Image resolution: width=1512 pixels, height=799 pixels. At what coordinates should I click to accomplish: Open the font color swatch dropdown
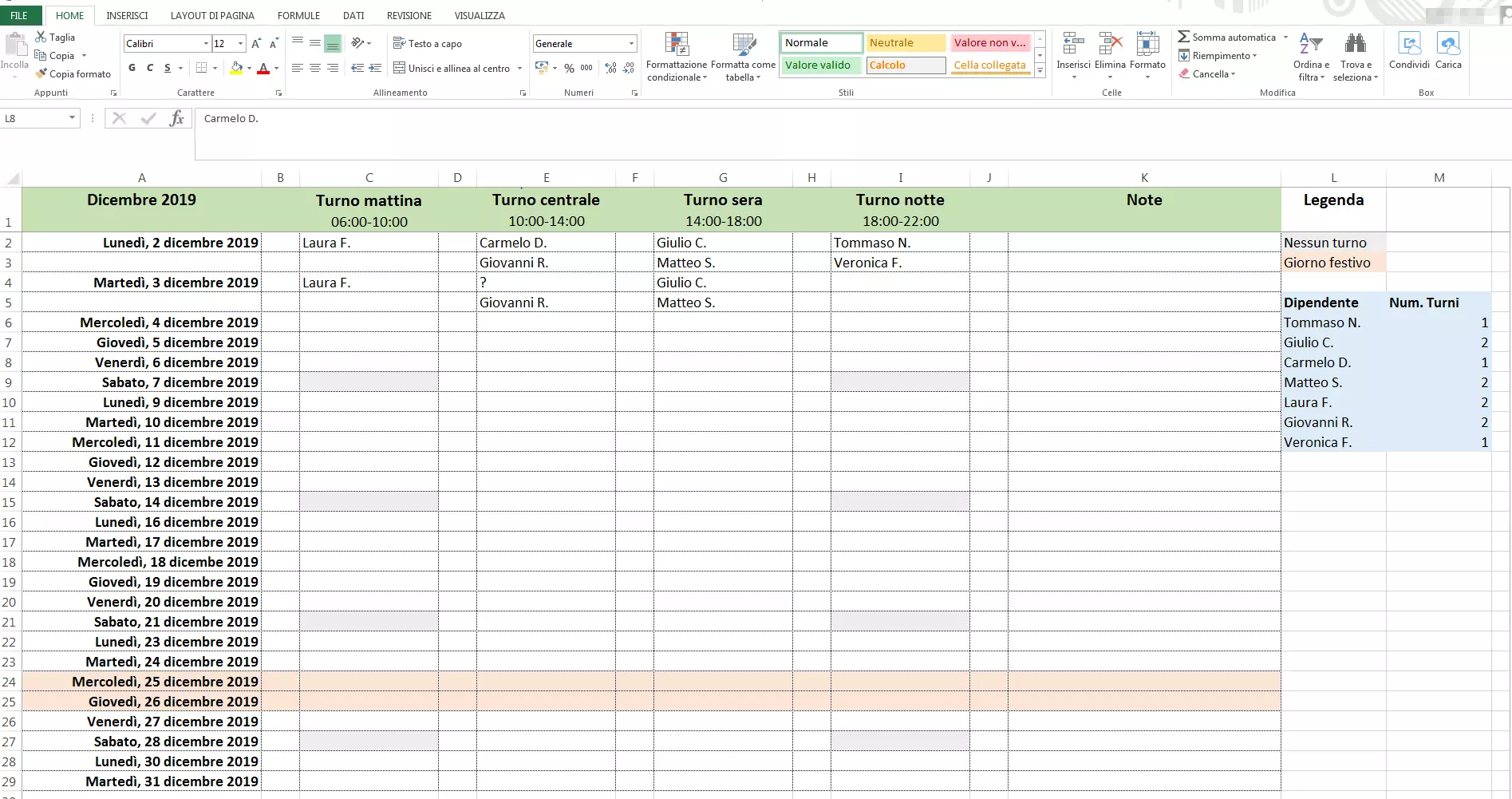(276, 69)
